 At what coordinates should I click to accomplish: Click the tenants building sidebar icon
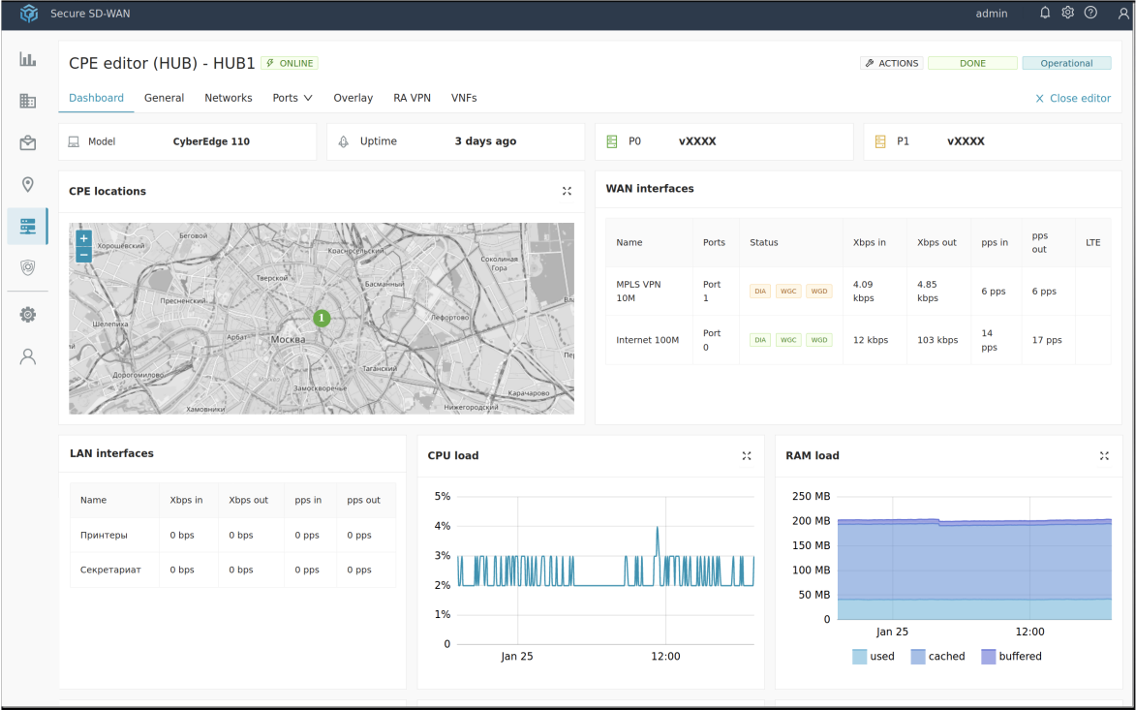pos(28,101)
